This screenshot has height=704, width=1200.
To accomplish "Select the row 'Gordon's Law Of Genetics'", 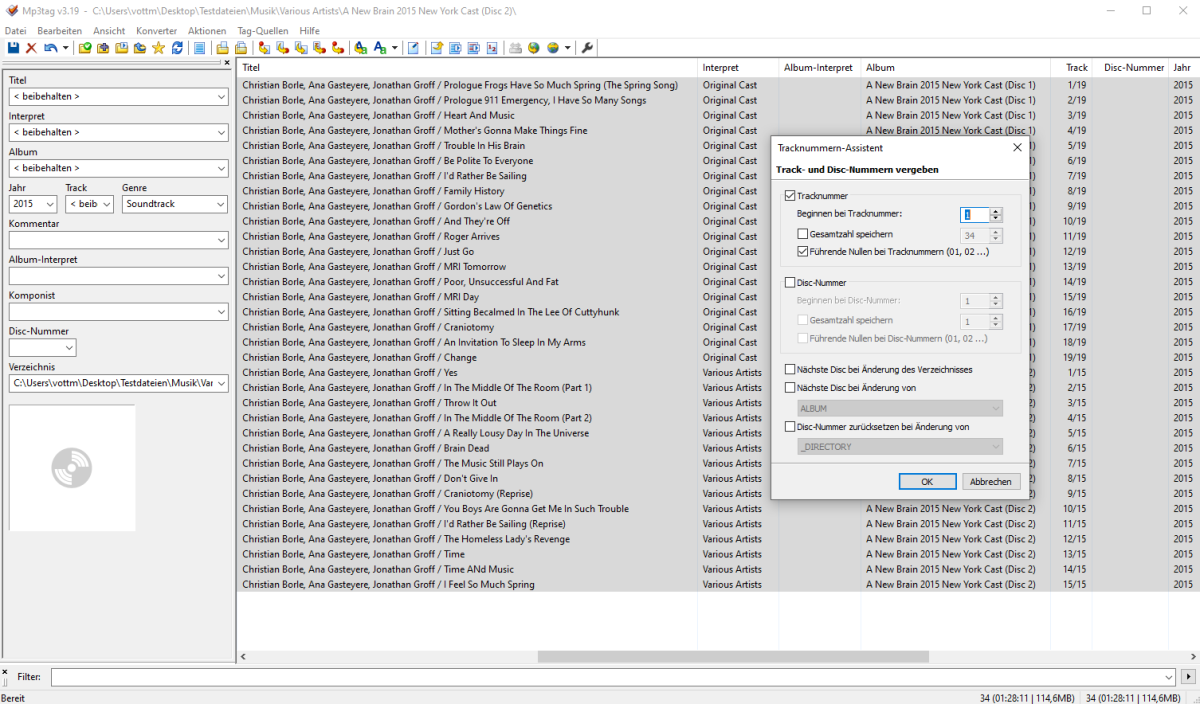I will (717, 206).
